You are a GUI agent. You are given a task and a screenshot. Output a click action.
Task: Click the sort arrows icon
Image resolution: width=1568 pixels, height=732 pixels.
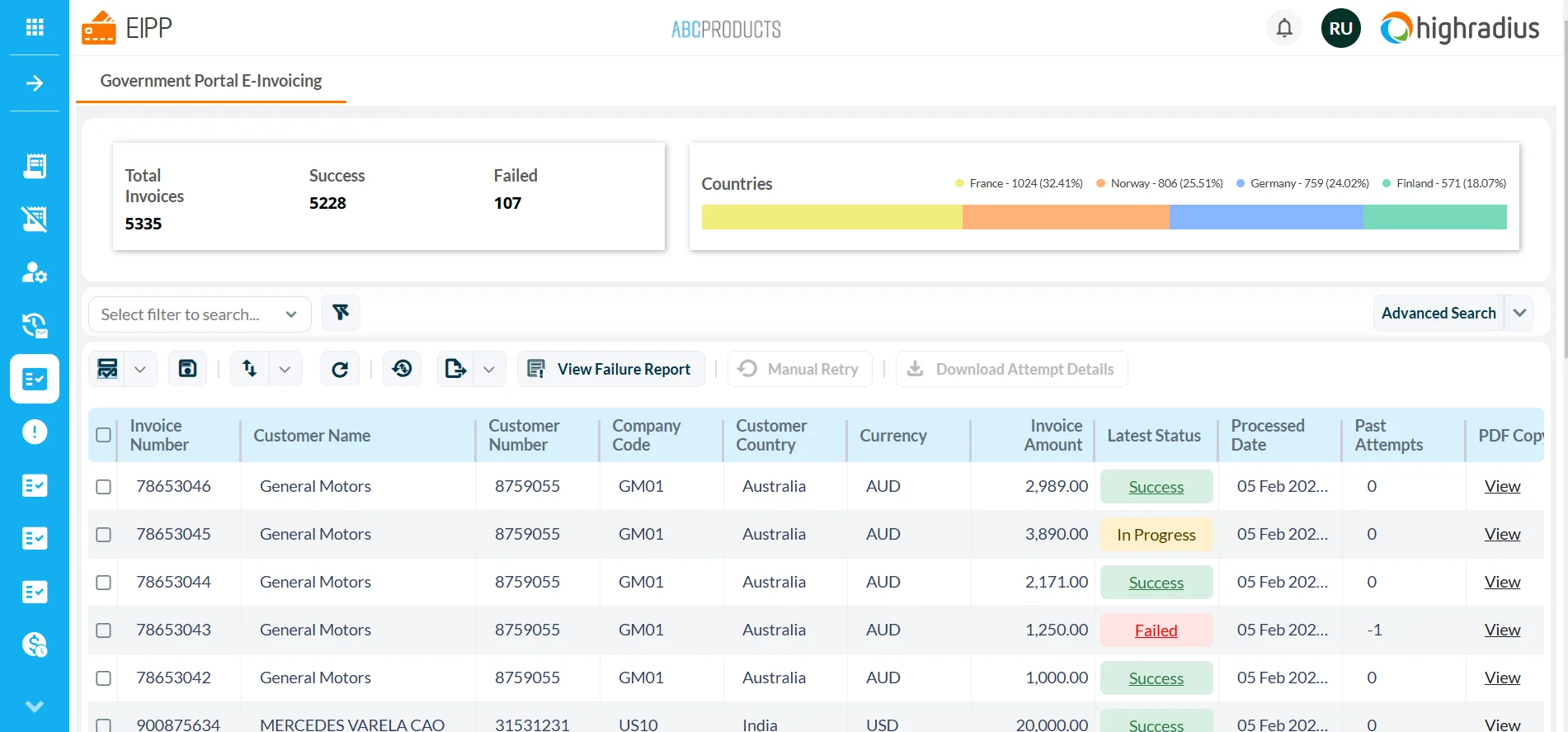tap(249, 369)
